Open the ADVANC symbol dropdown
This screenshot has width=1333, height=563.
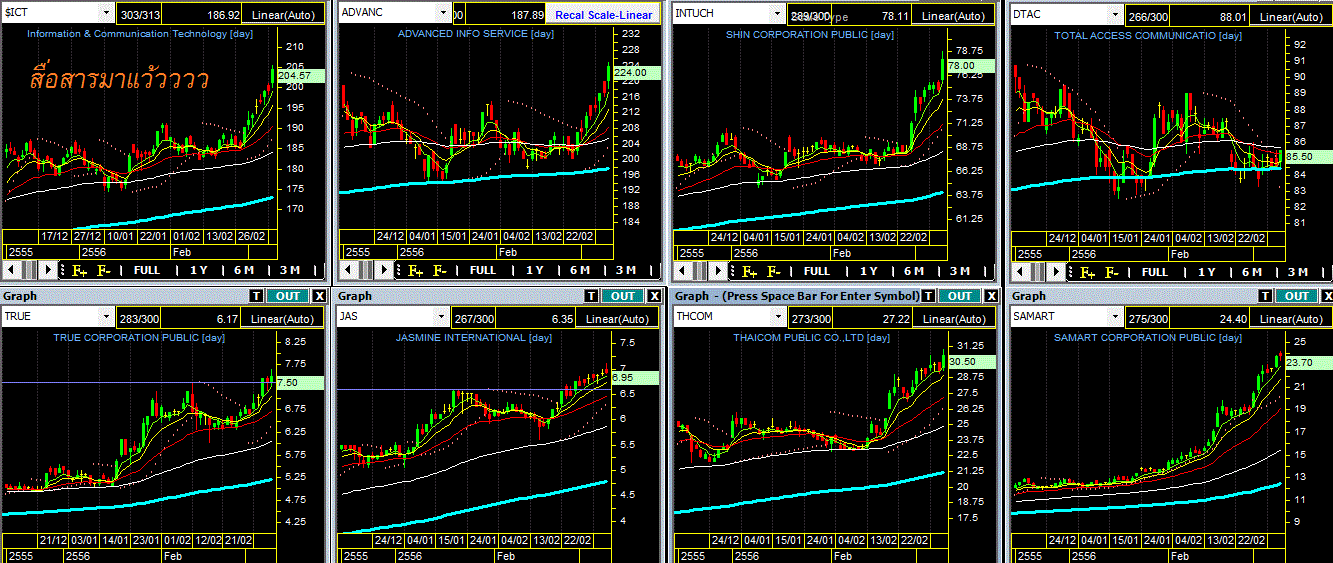pos(443,13)
